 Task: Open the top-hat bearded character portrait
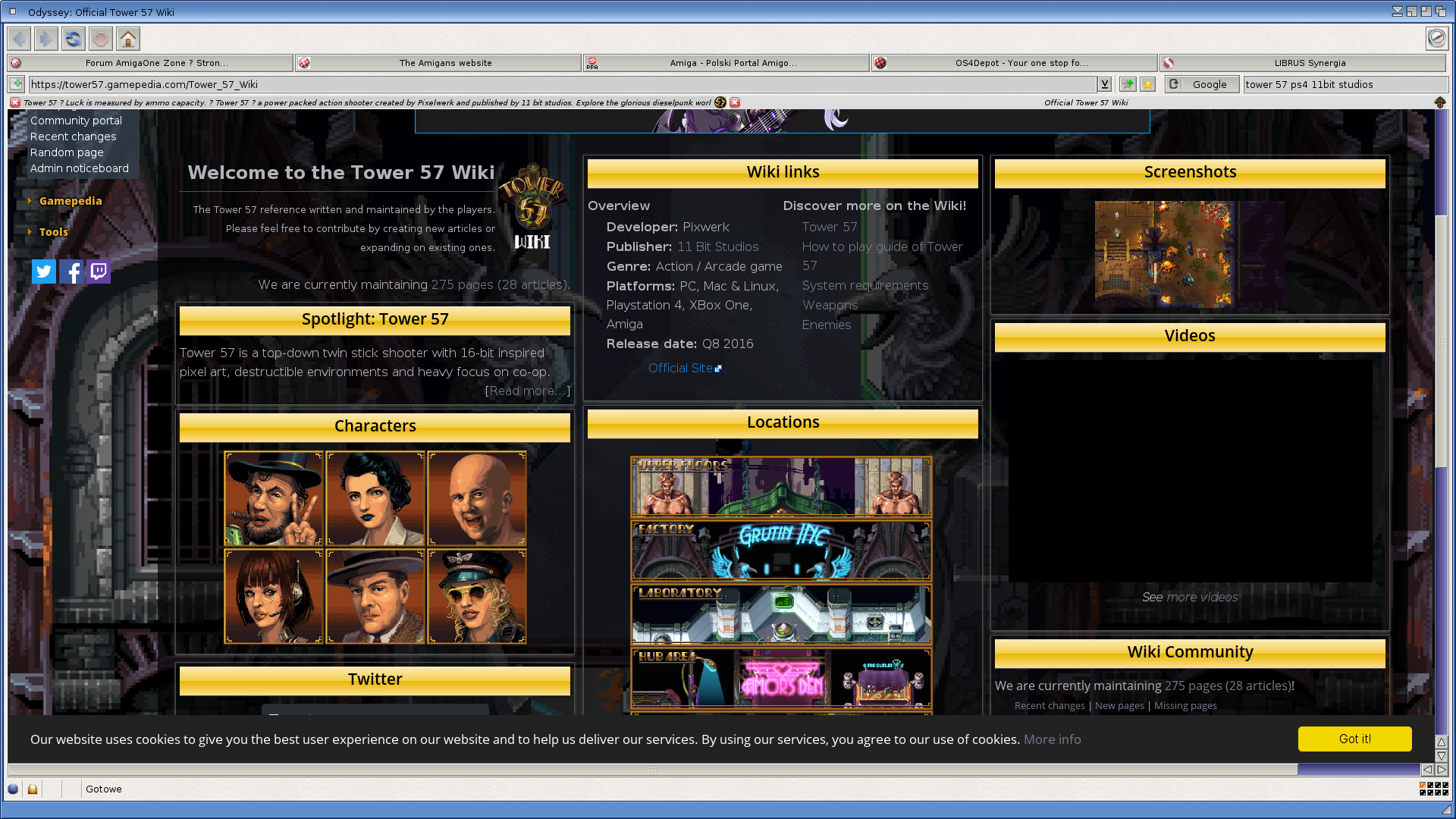[x=274, y=498]
